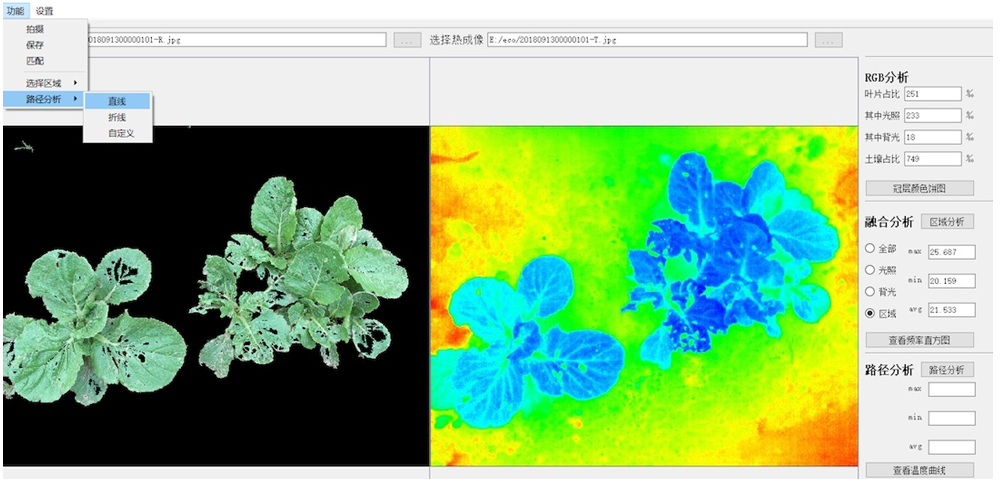Screen dimensions: 1000x483
Task: Open the 功能 menu in menu bar
Action: 14,10
